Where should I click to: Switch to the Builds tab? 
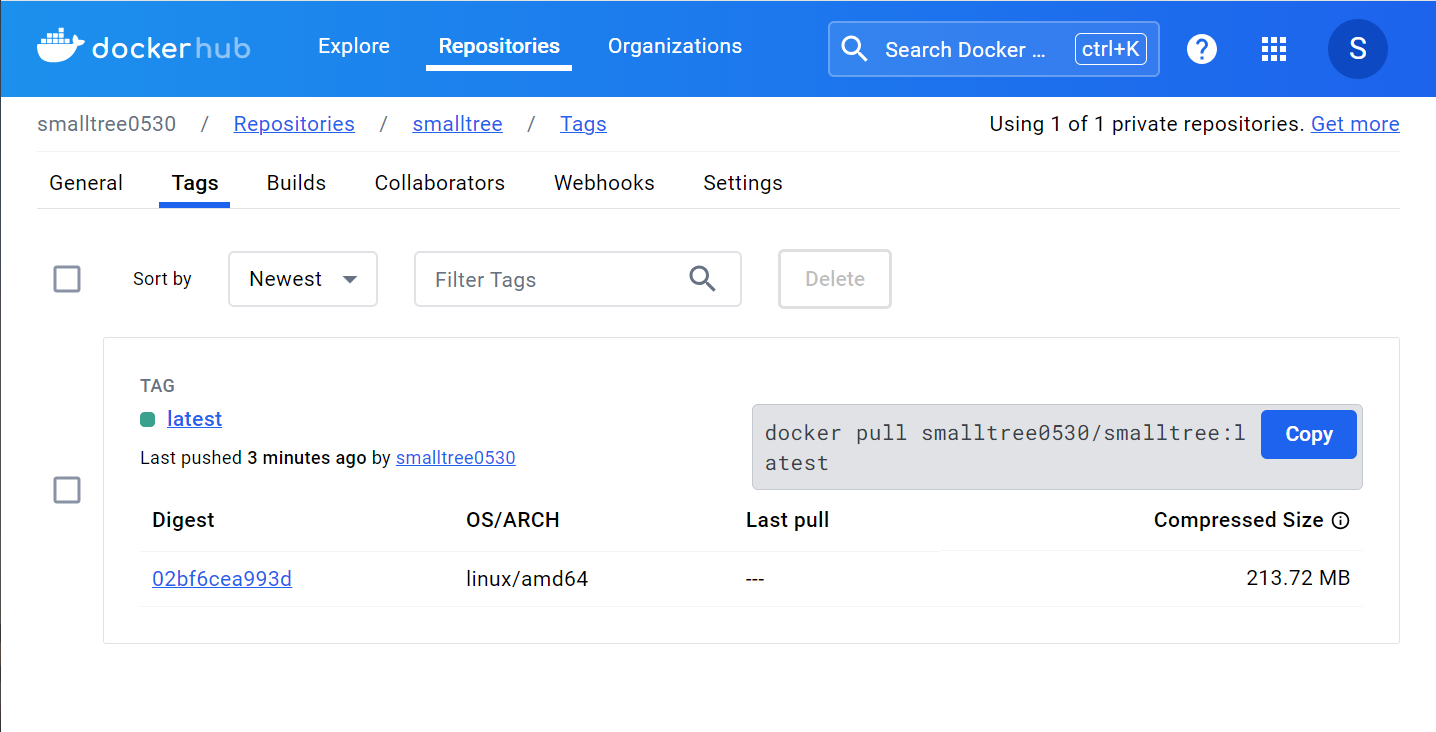coord(296,183)
